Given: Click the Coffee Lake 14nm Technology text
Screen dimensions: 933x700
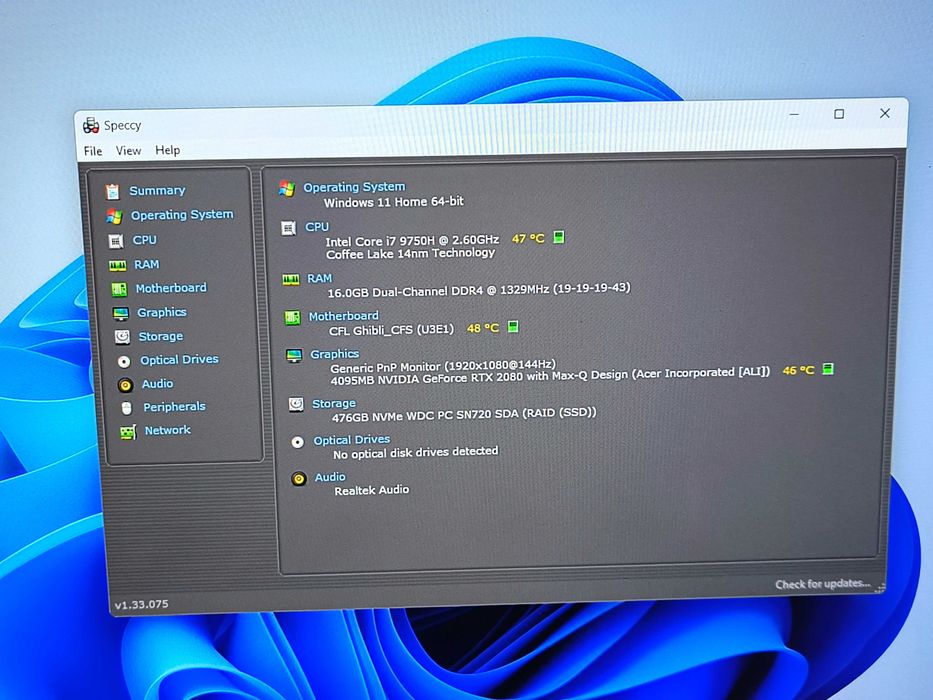Looking at the screenshot, I should 411,254.
